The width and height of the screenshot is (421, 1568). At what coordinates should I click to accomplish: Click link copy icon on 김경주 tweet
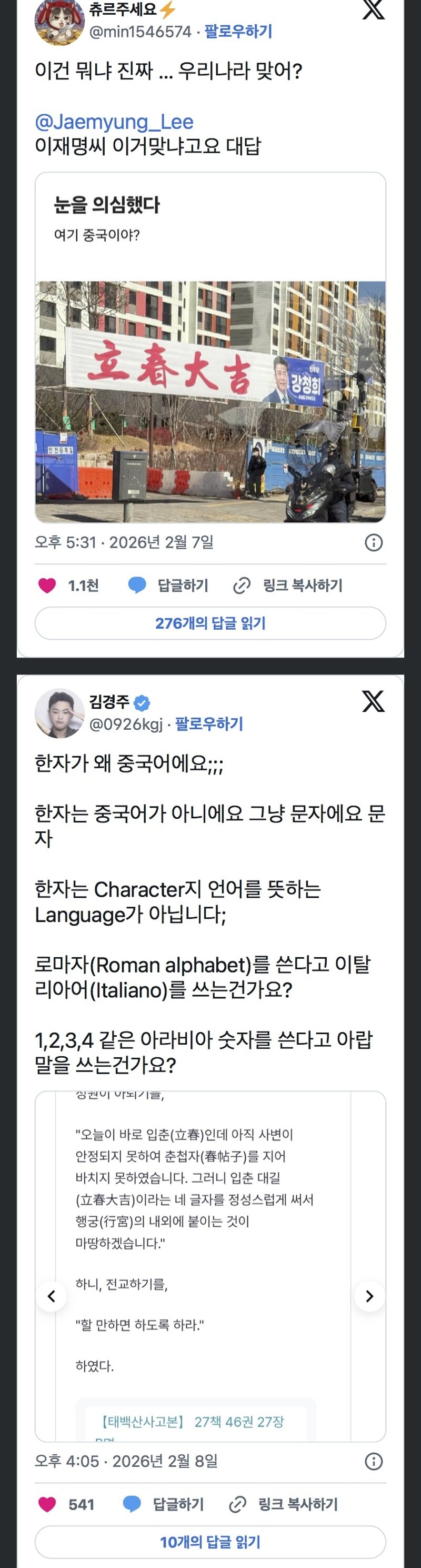click(x=237, y=1504)
